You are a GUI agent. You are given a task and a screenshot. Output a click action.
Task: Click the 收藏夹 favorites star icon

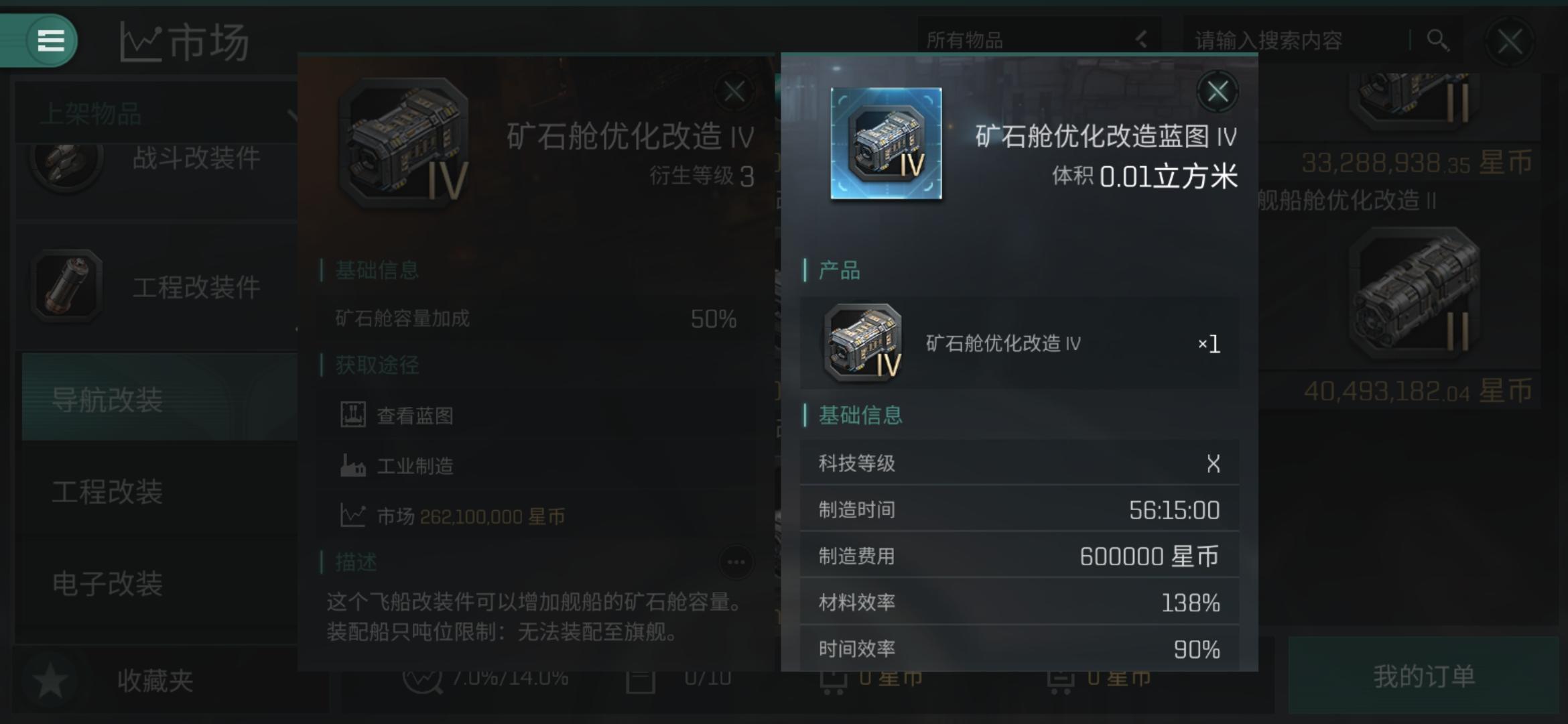(51, 680)
